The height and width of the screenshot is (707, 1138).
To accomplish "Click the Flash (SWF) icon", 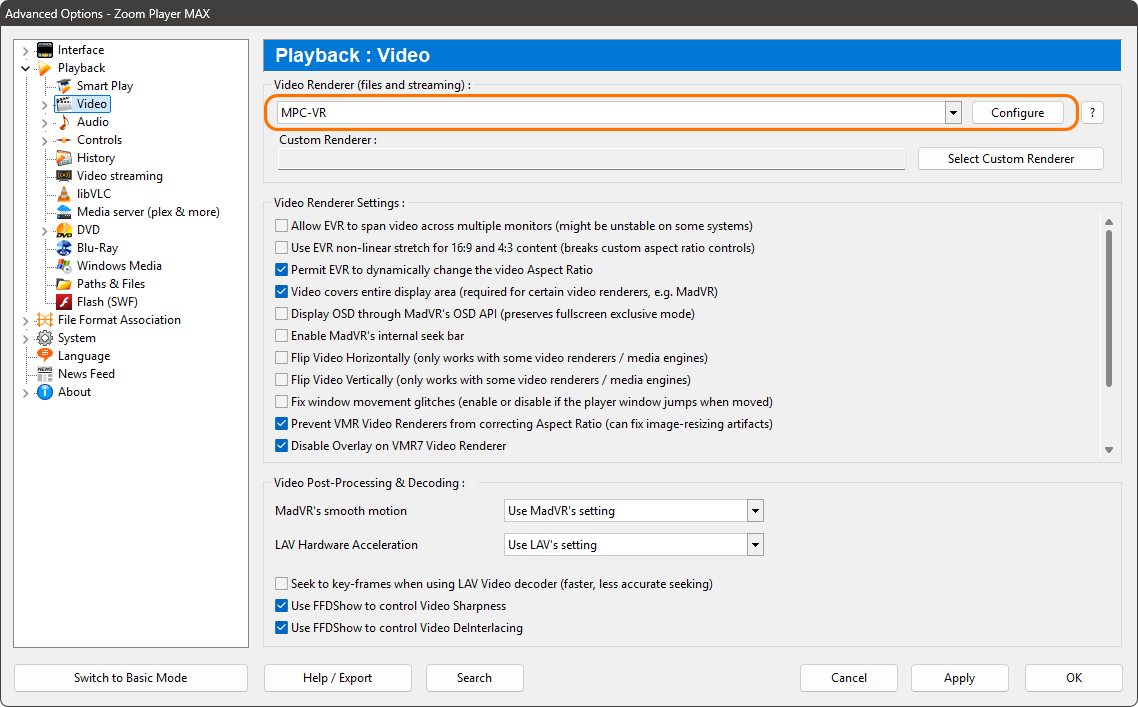I will (65, 302).
